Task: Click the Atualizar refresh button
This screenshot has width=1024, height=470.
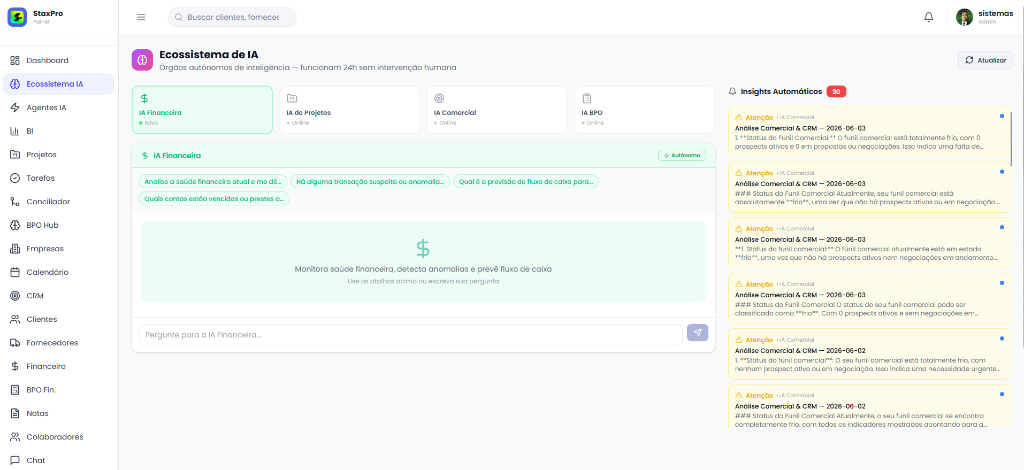Action: pos(986,60)
